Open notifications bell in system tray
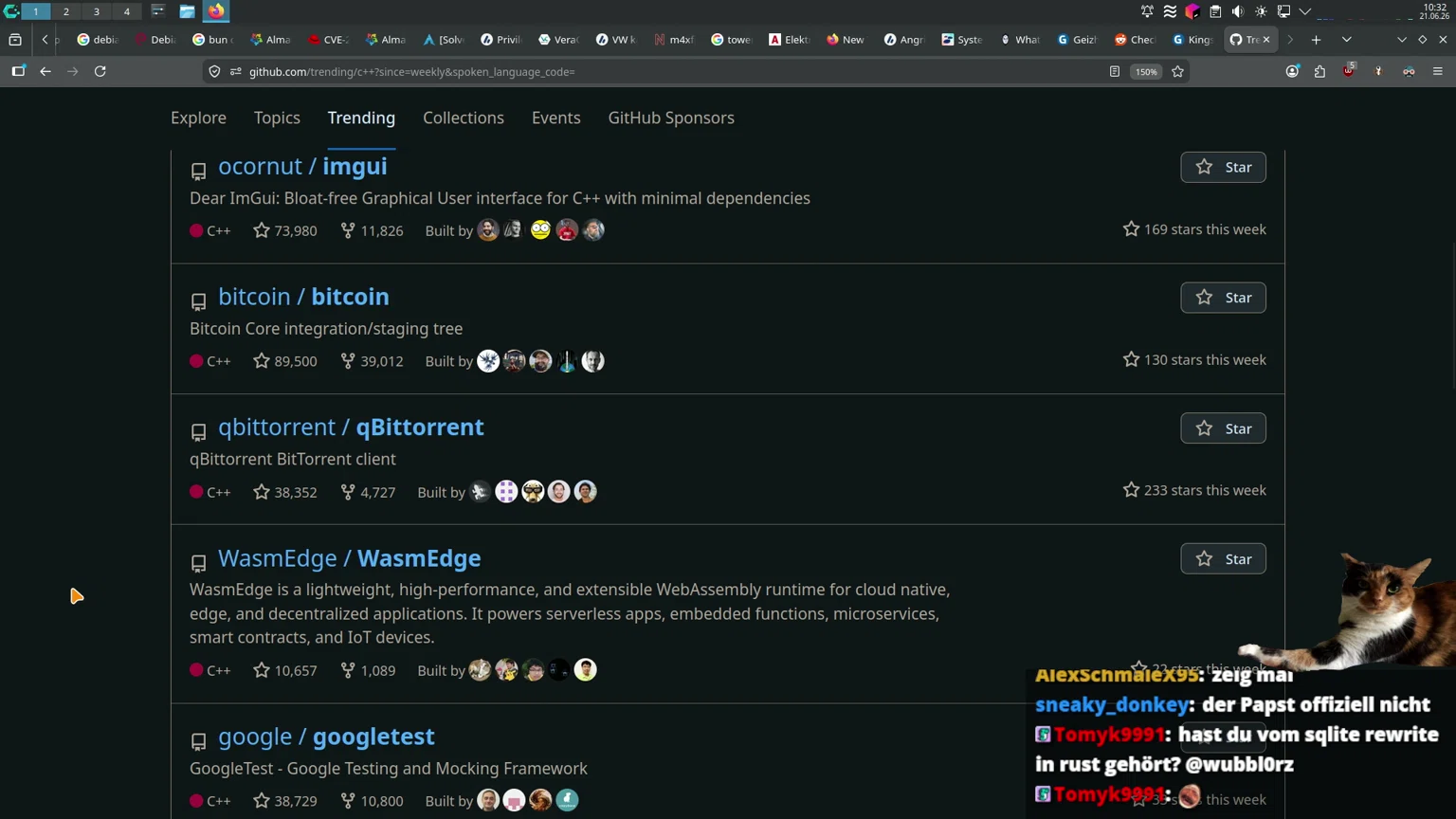The height and width of the screenshot is (819, 1456). (1147, 11)
